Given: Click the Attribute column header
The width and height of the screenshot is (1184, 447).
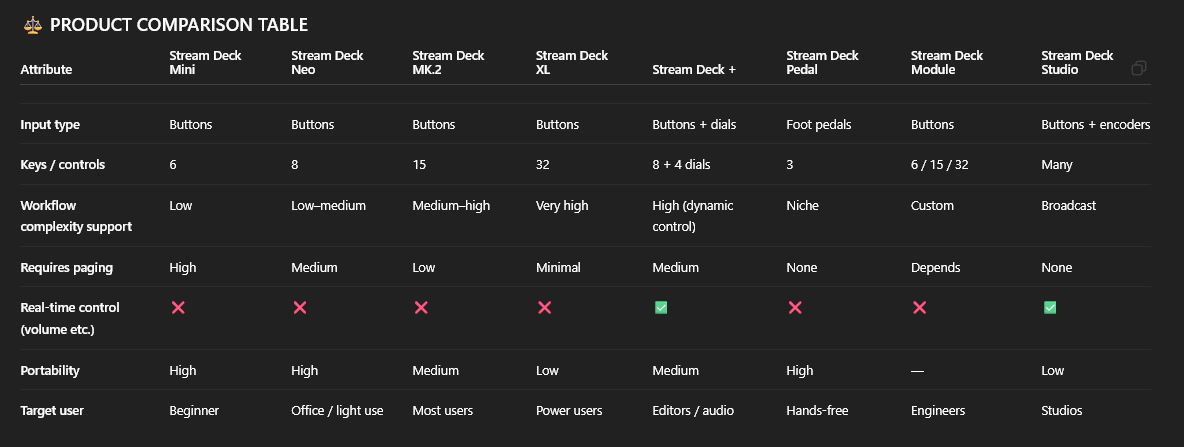Looking at the screenshot, I should pyautogui.click(x=46, y=70).
